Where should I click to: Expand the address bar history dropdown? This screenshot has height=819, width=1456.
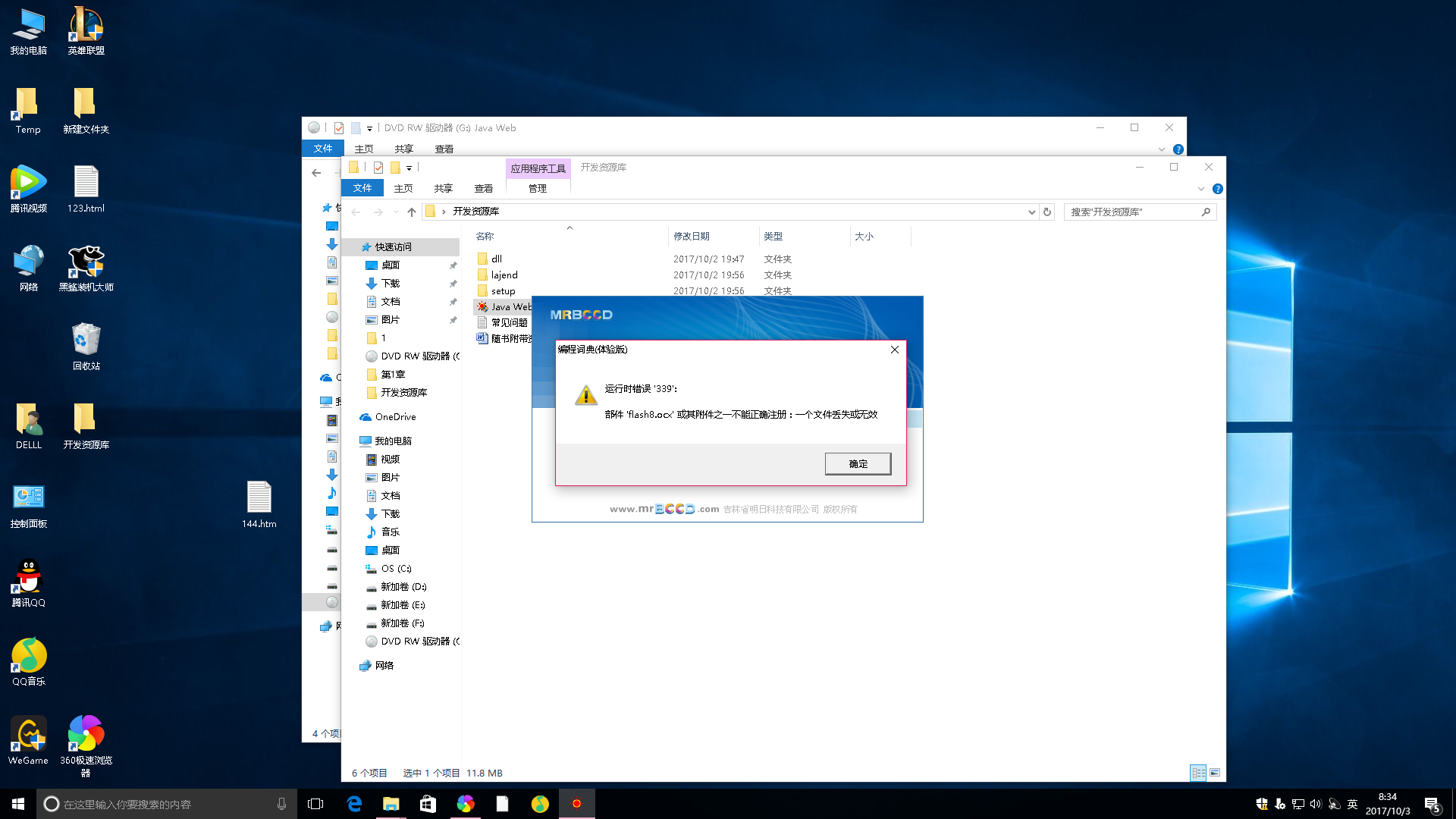1031,212
